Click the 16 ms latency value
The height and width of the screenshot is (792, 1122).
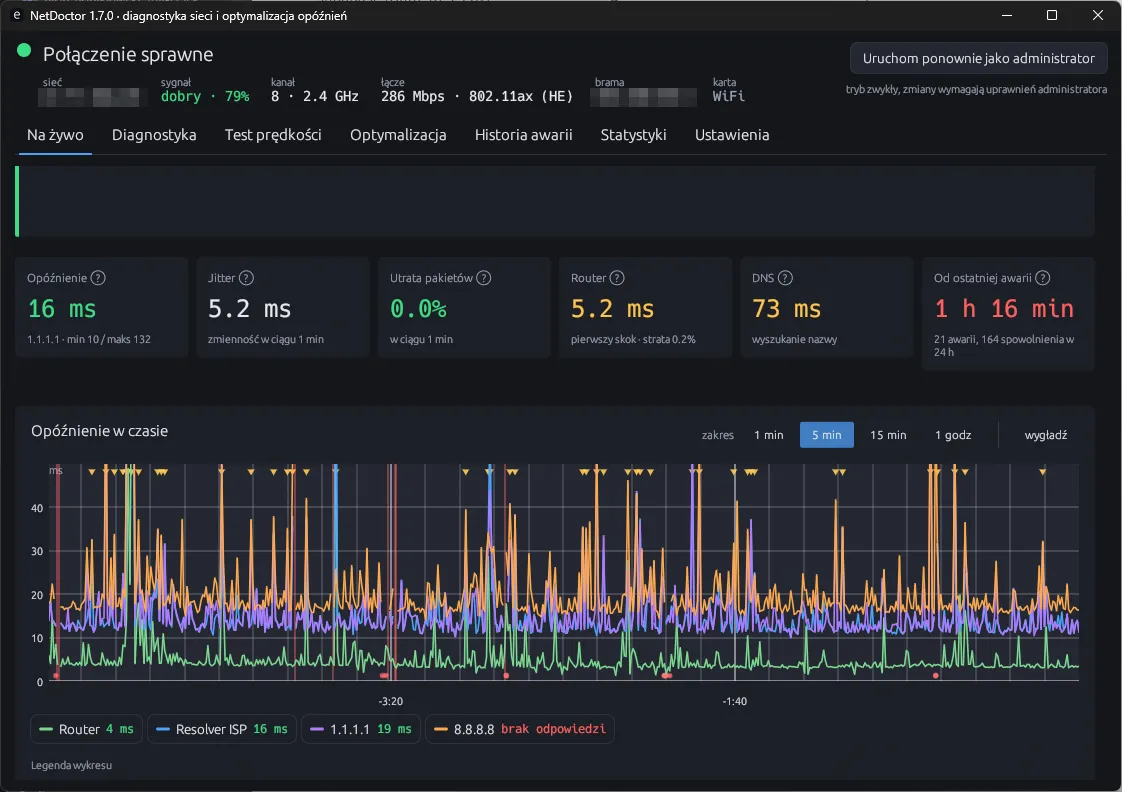(62, 308)
